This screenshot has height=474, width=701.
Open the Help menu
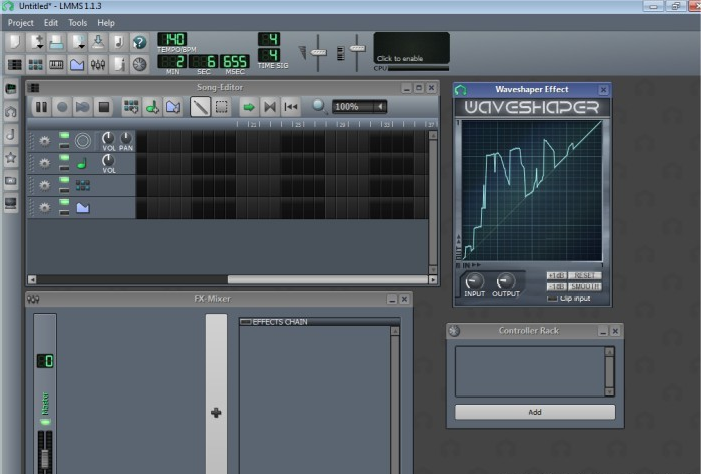click(x=106, y=23)
